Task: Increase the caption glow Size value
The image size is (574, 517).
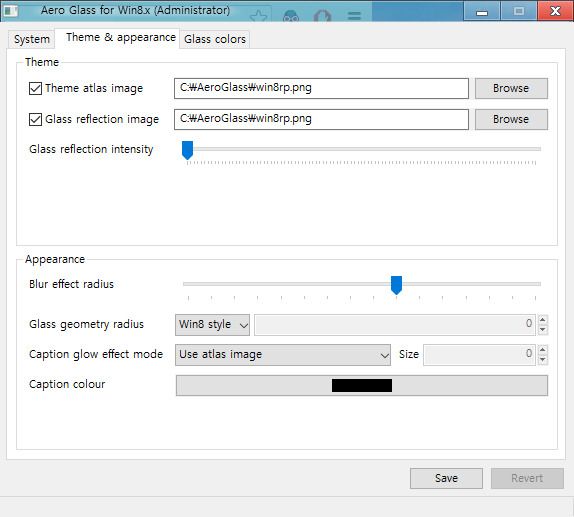Action: tap(543, 350)
